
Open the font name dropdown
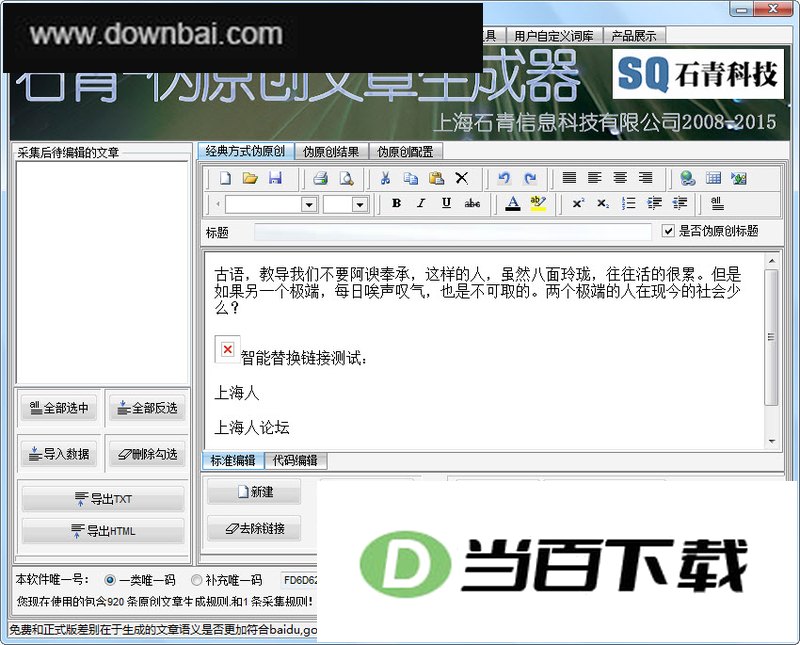309,205
